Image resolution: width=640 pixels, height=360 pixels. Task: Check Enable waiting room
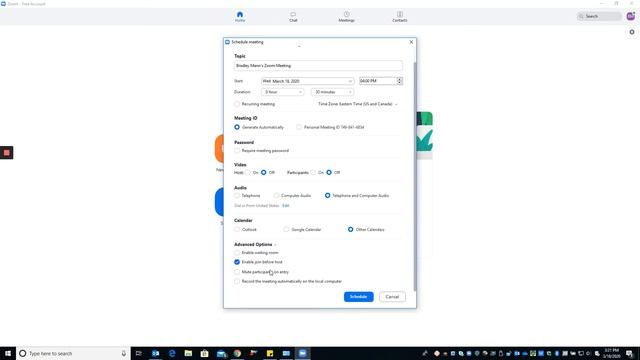coord(237,253)
